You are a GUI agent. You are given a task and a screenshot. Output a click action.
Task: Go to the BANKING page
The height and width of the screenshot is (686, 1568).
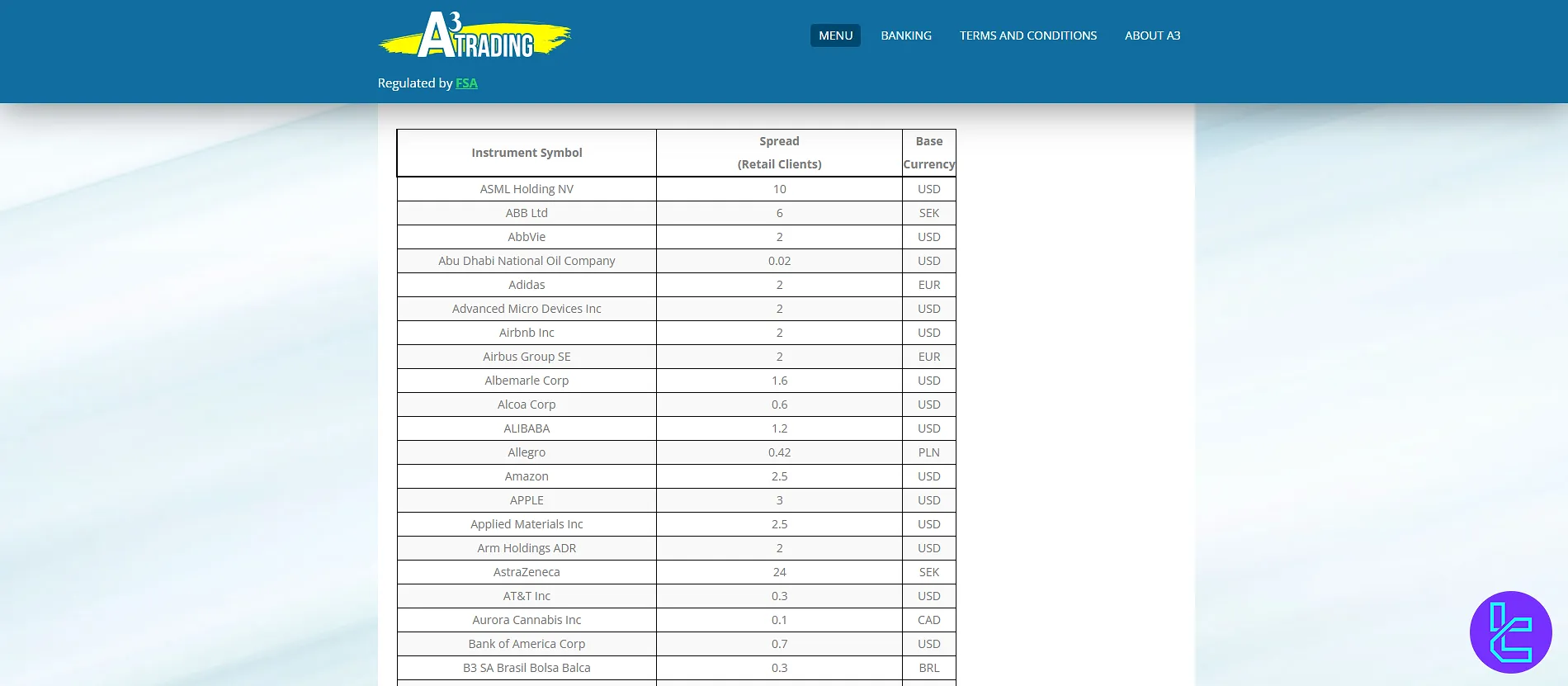tap(905, 35)
